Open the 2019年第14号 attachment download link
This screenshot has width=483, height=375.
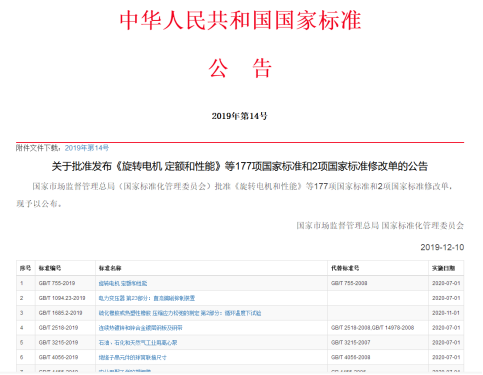(x=87, y=148)
